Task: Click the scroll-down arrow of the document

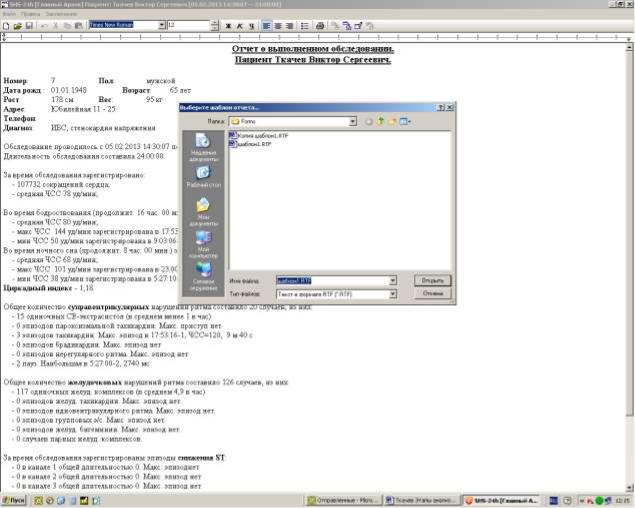Action: pyautogui.click(x=629, y=488)
